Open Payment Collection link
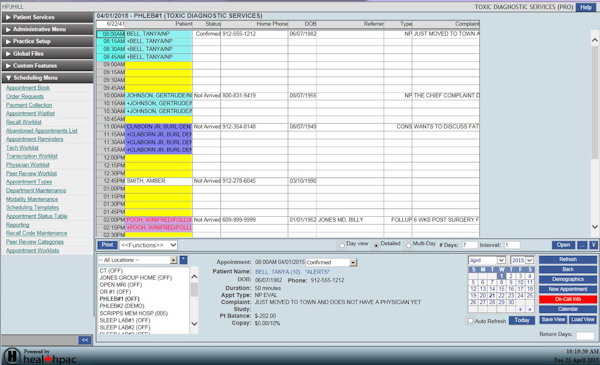Screen dimensions: 600x365 [x=29, y=105]
